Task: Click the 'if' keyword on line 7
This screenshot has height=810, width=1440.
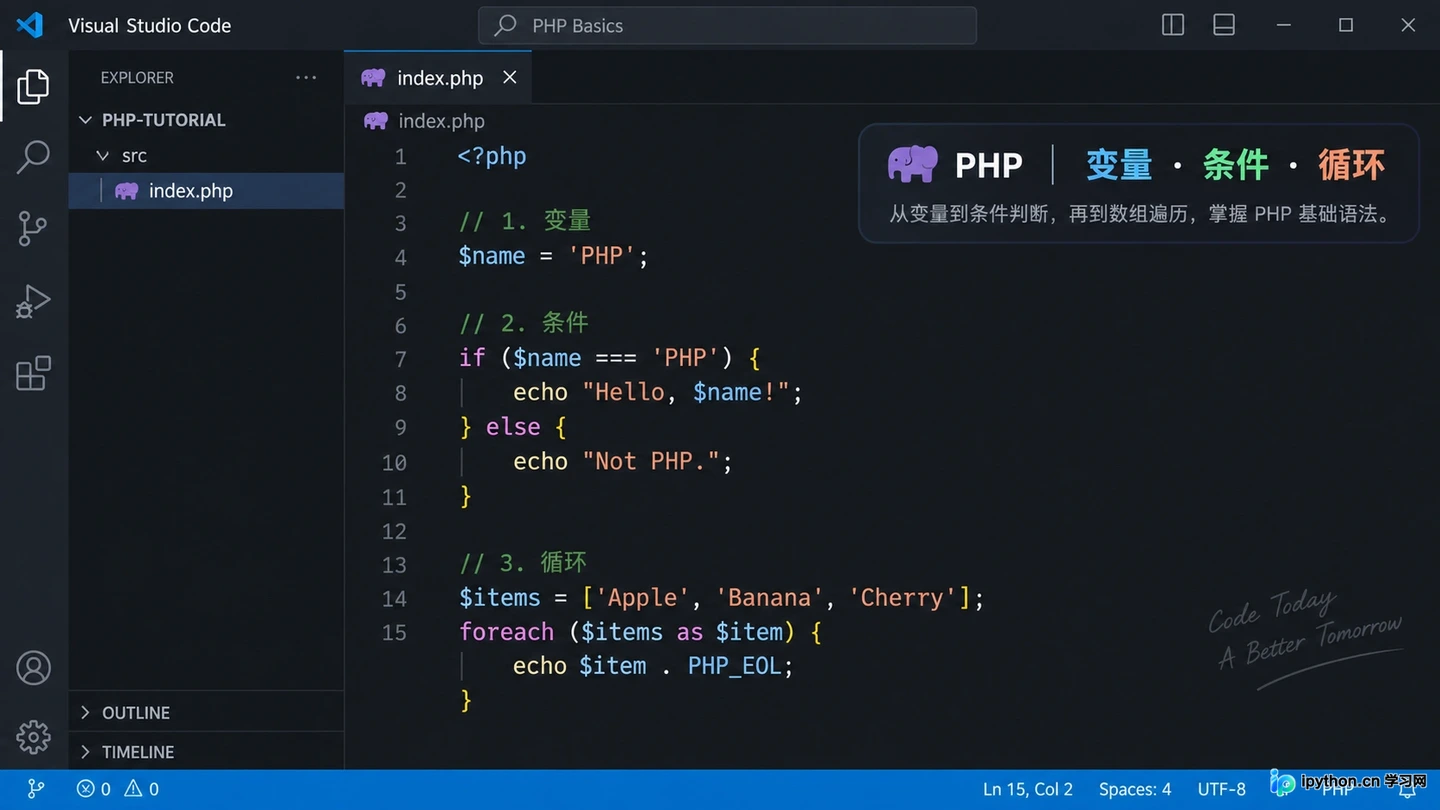Action: click(472, 358)
